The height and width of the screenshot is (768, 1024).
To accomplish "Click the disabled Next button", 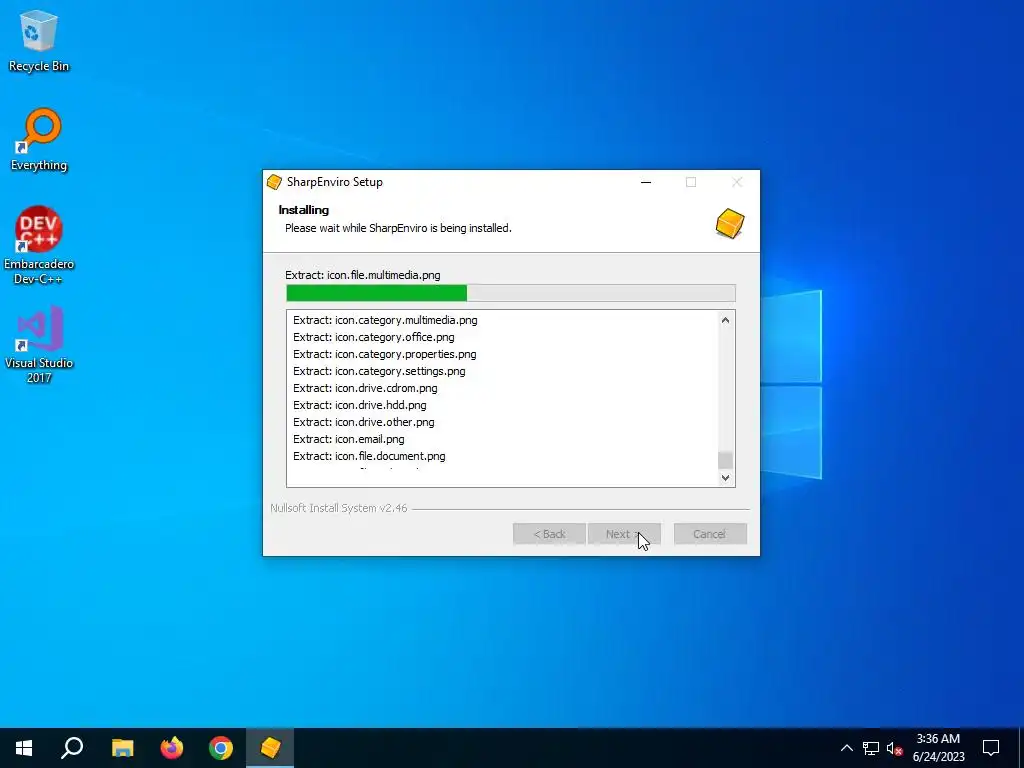I will (x=624, y=534).
